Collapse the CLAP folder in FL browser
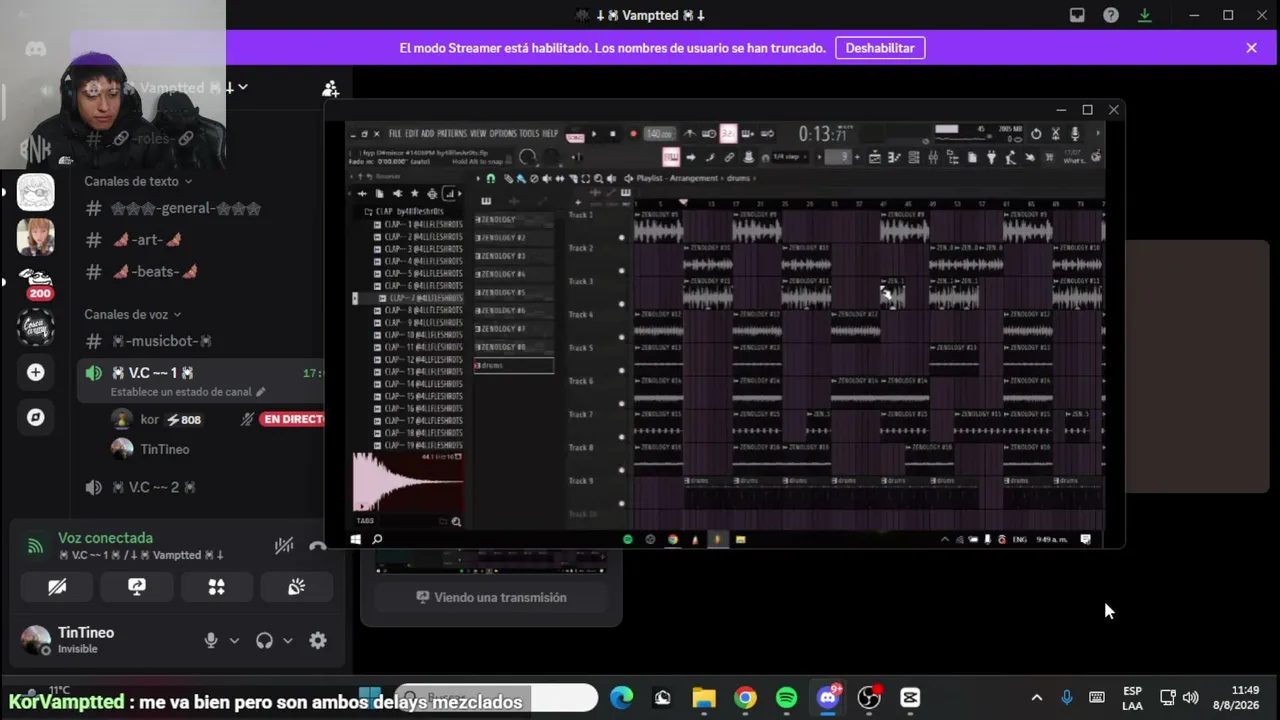Viewport: 1280px width, 720px height. [x=368, y=212]
